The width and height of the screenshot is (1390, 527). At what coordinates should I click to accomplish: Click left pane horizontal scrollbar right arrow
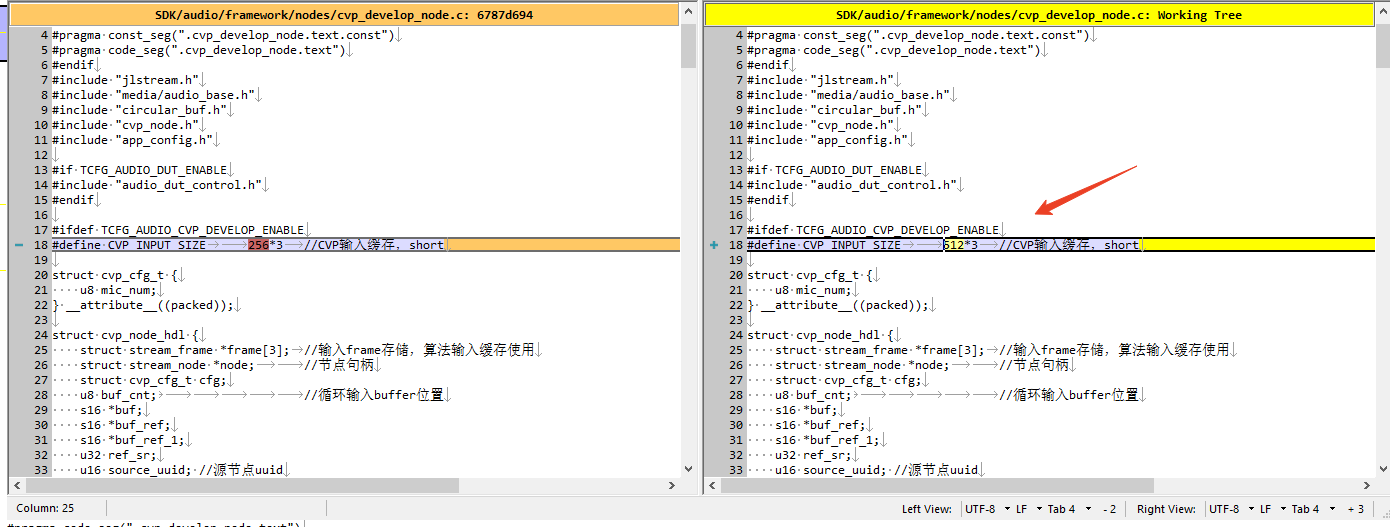pyautogui.click(x=673, y=485)
